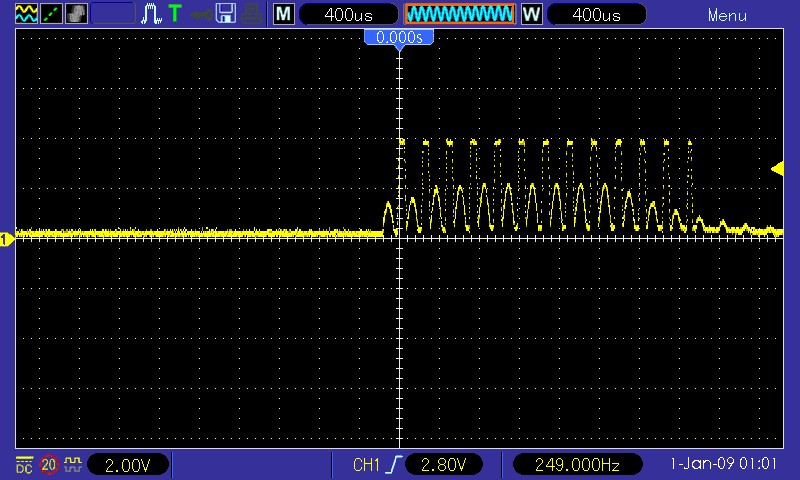Click the yellow trigger level arrow marker
This screenshot has height=480, width=800.
coord(777,169)
